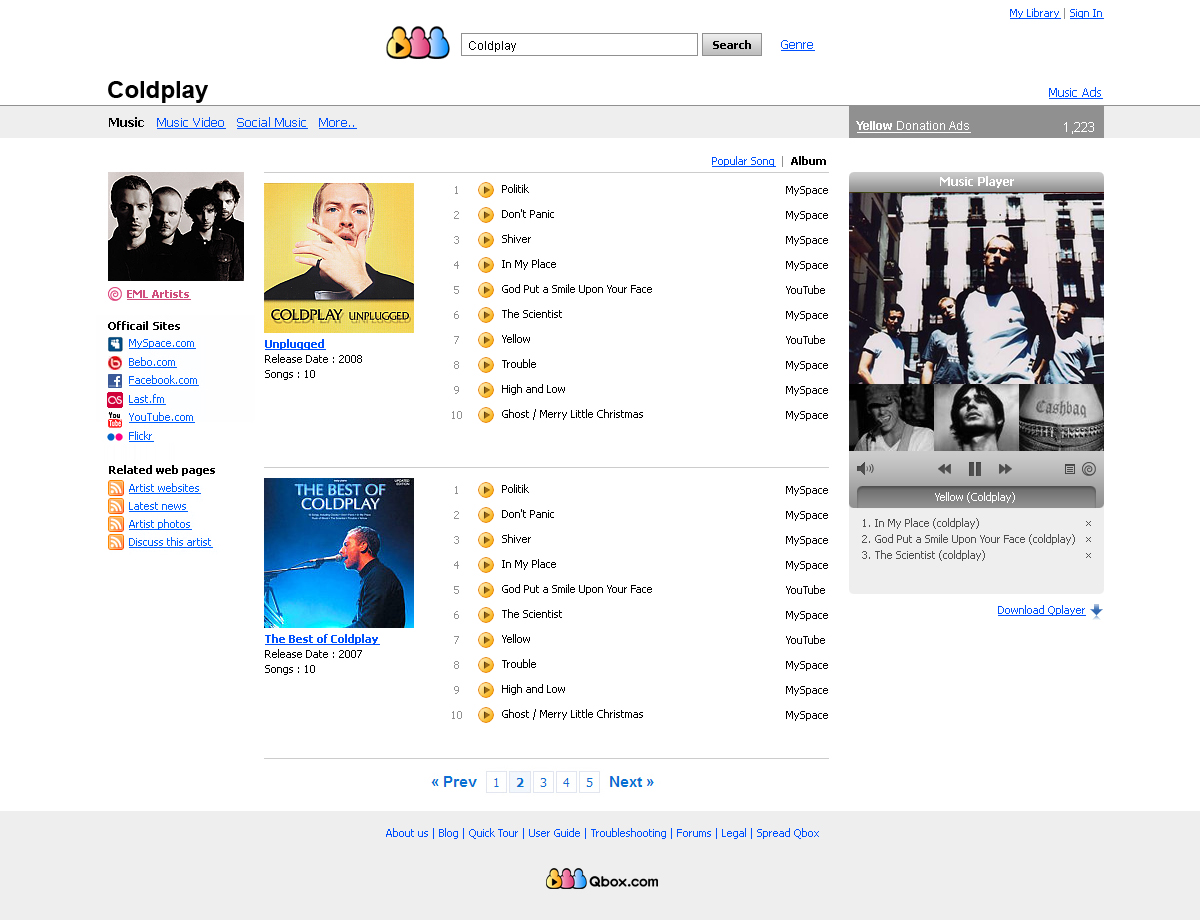The image size is (1200, 920).
Task: Click the YouTube site icon
Action: click(x=115, y=418)
